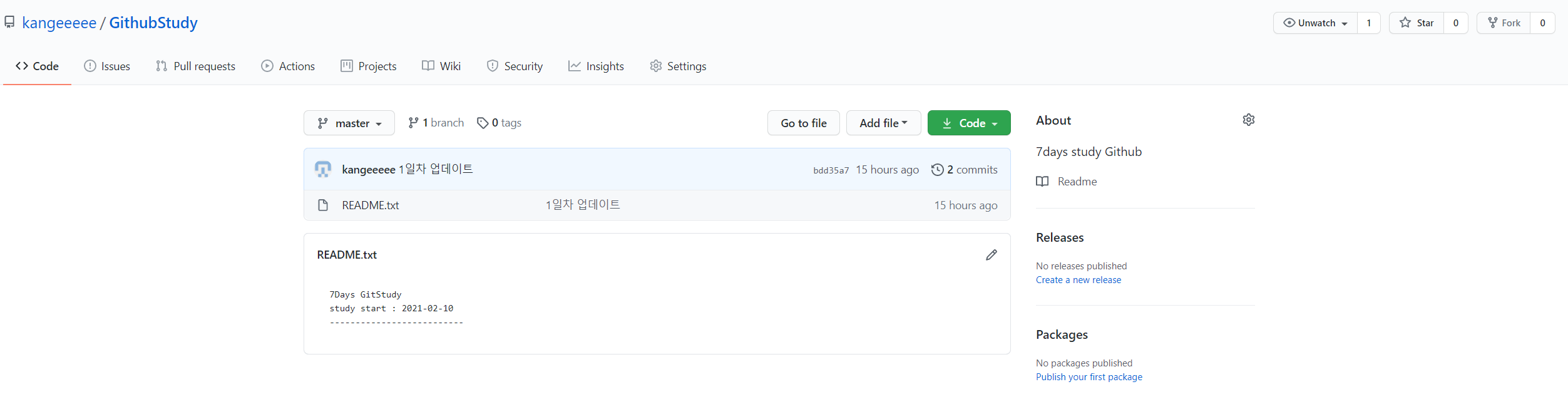Click the README.txt preview header

pyautogui.click(x=347, y=255)
